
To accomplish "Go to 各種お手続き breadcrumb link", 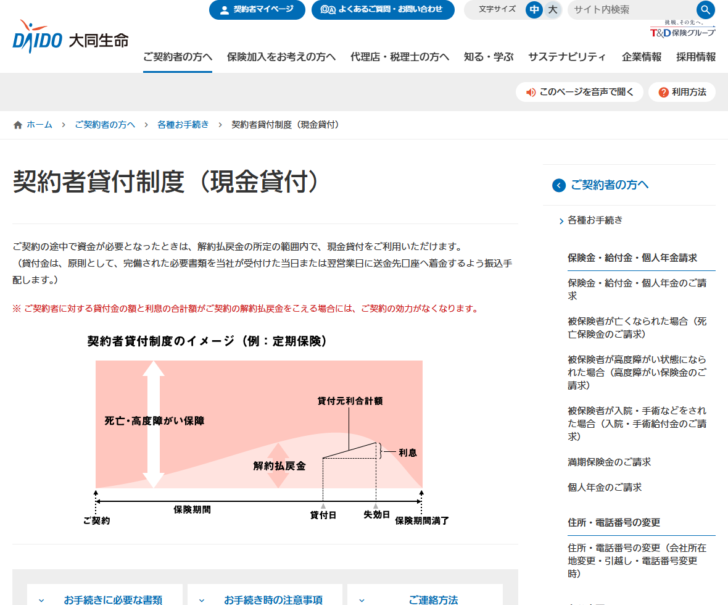I will [183, 125].
